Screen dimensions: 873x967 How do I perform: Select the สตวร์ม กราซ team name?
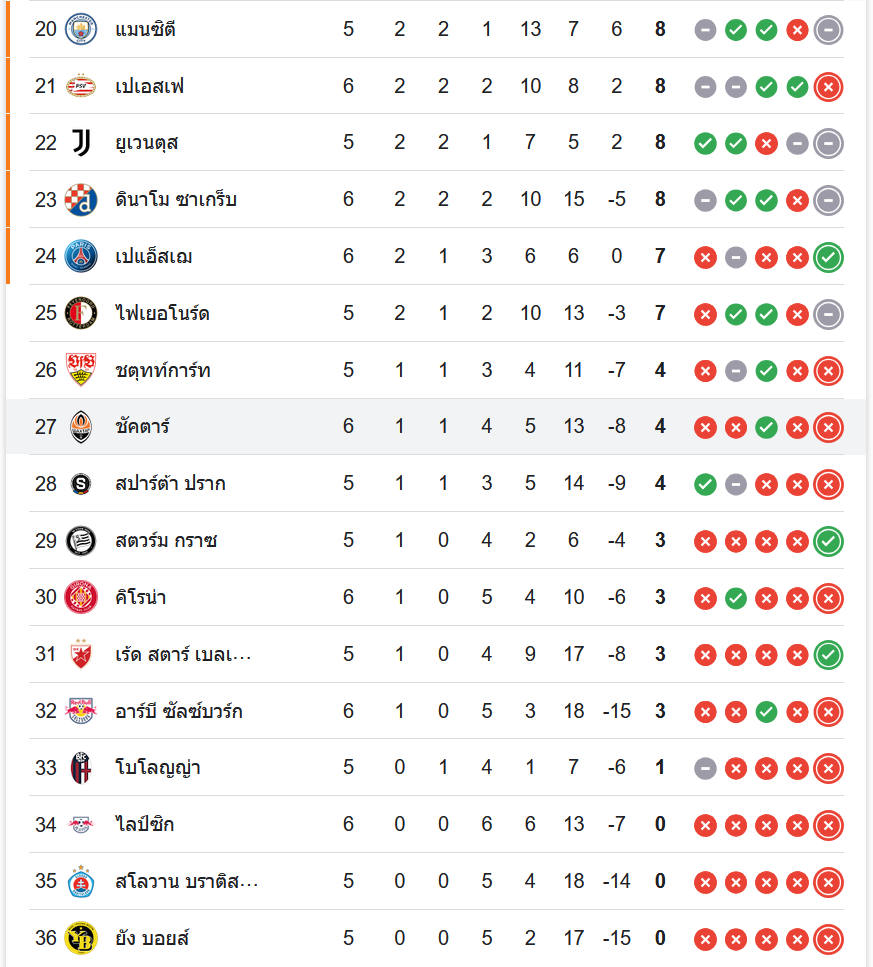coord(166,541)
